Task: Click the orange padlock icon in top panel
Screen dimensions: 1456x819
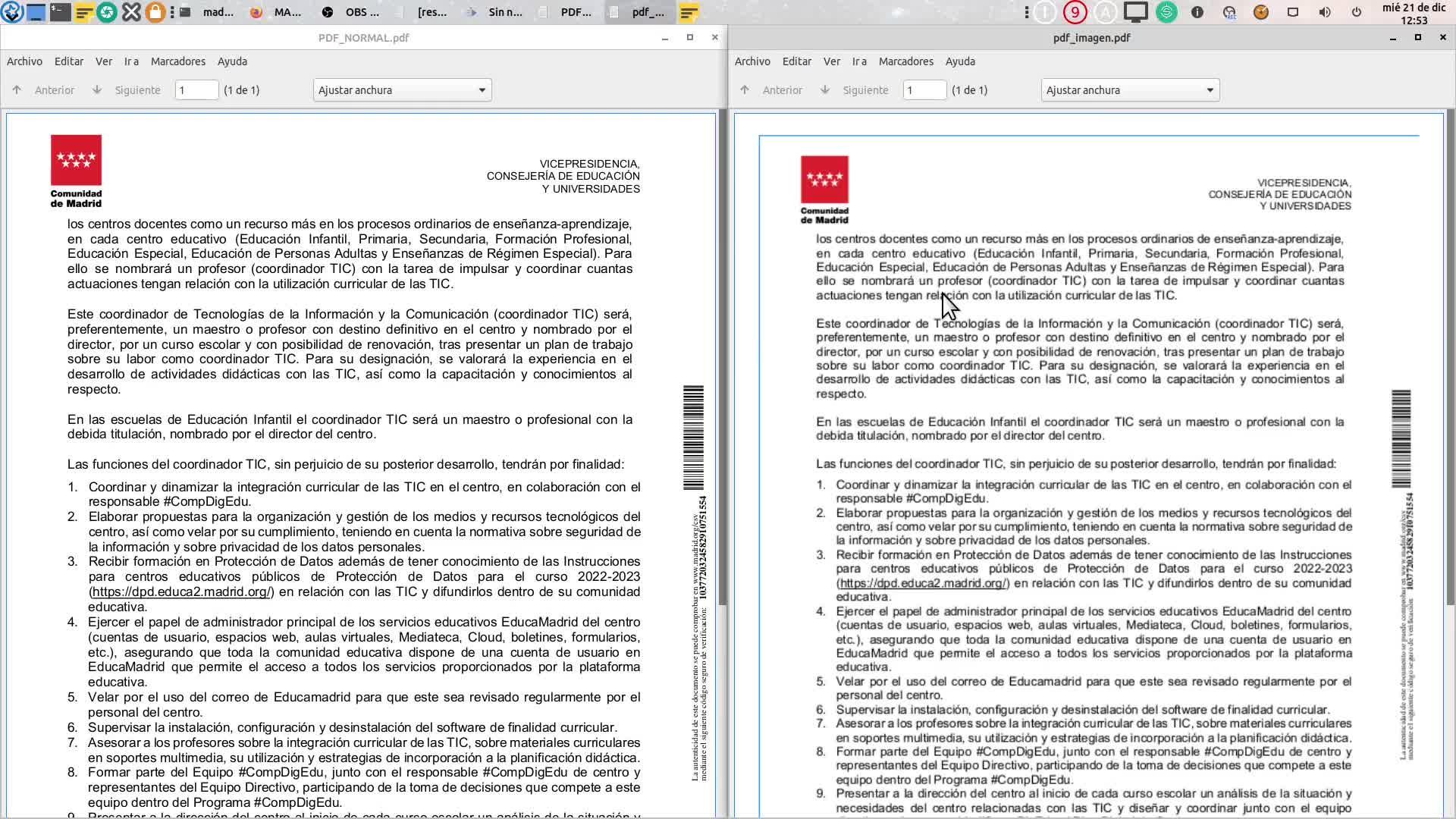Action: [x=155, y=12]
